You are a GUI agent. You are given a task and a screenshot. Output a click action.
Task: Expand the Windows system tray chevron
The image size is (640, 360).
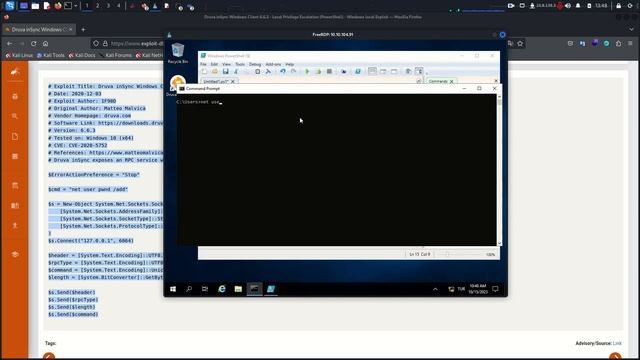coord(435,289)
